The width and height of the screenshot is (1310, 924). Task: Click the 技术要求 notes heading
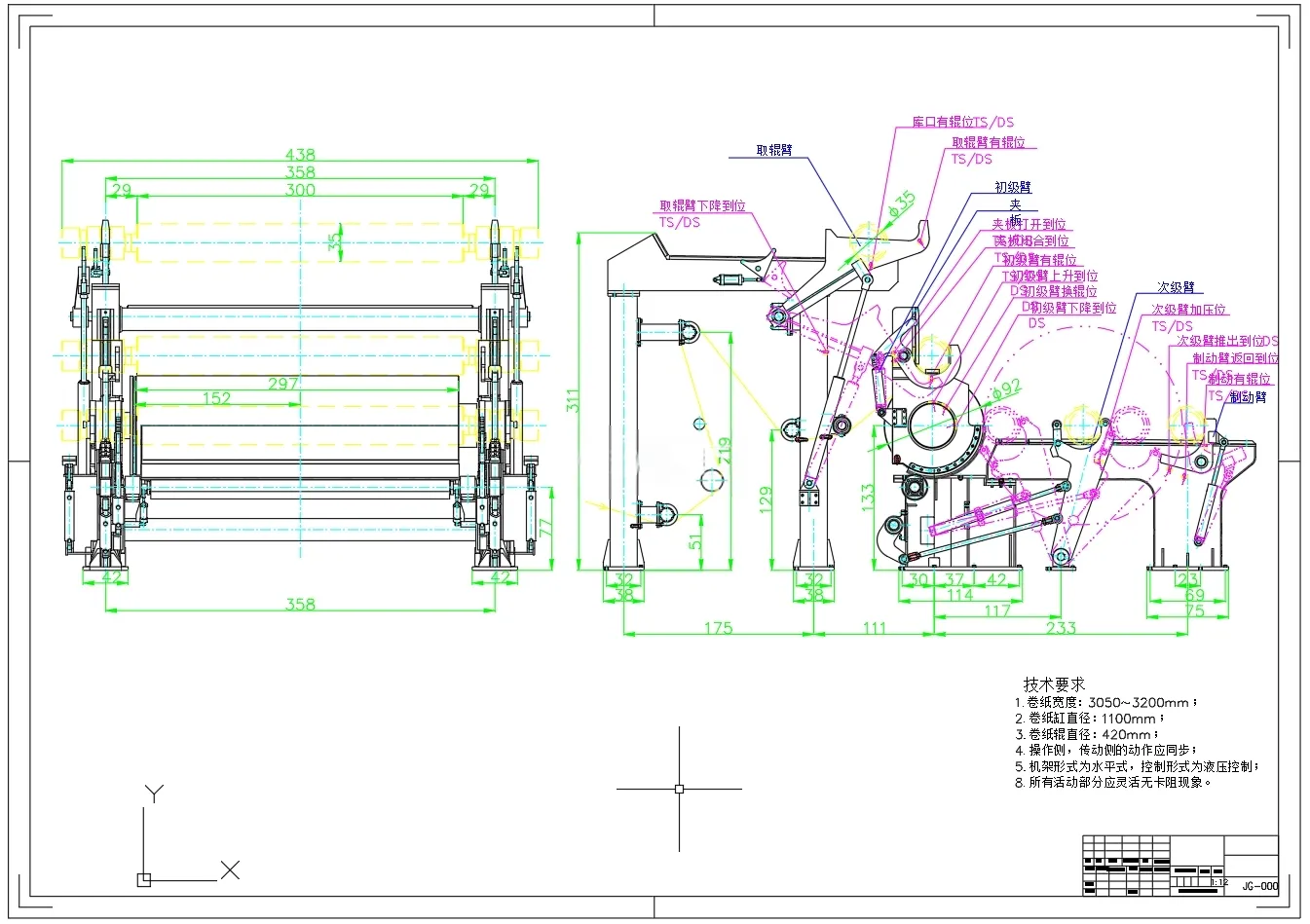[x=1054, y=684]
